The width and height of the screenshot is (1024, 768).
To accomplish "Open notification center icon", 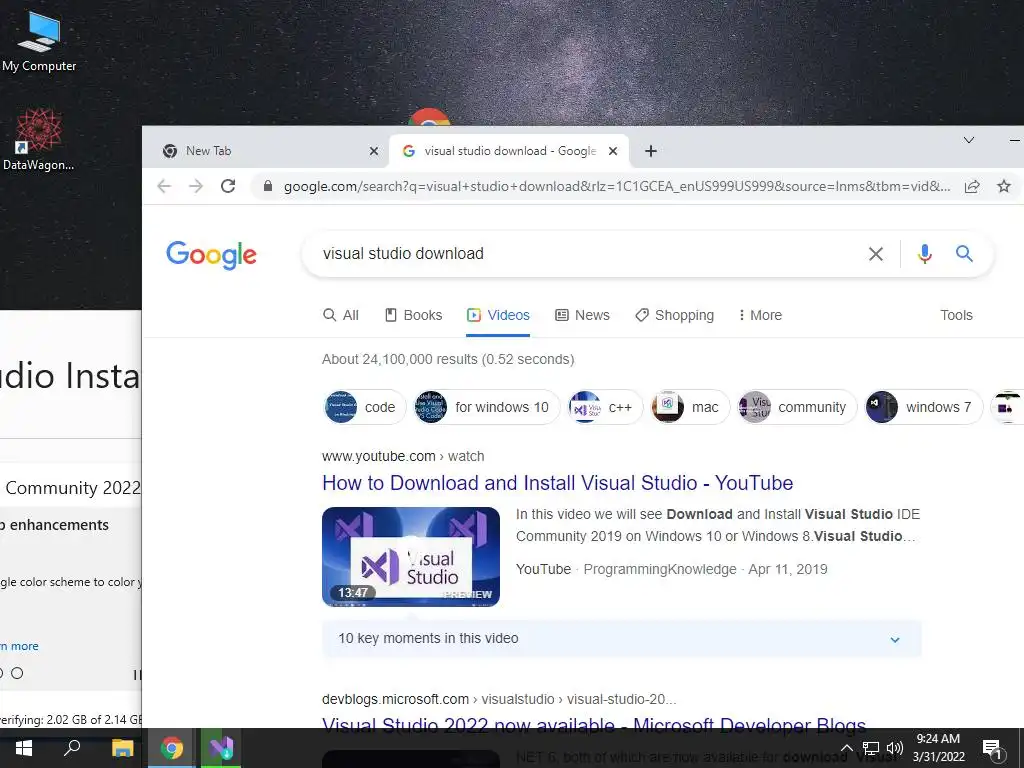I will coord(992,748).
